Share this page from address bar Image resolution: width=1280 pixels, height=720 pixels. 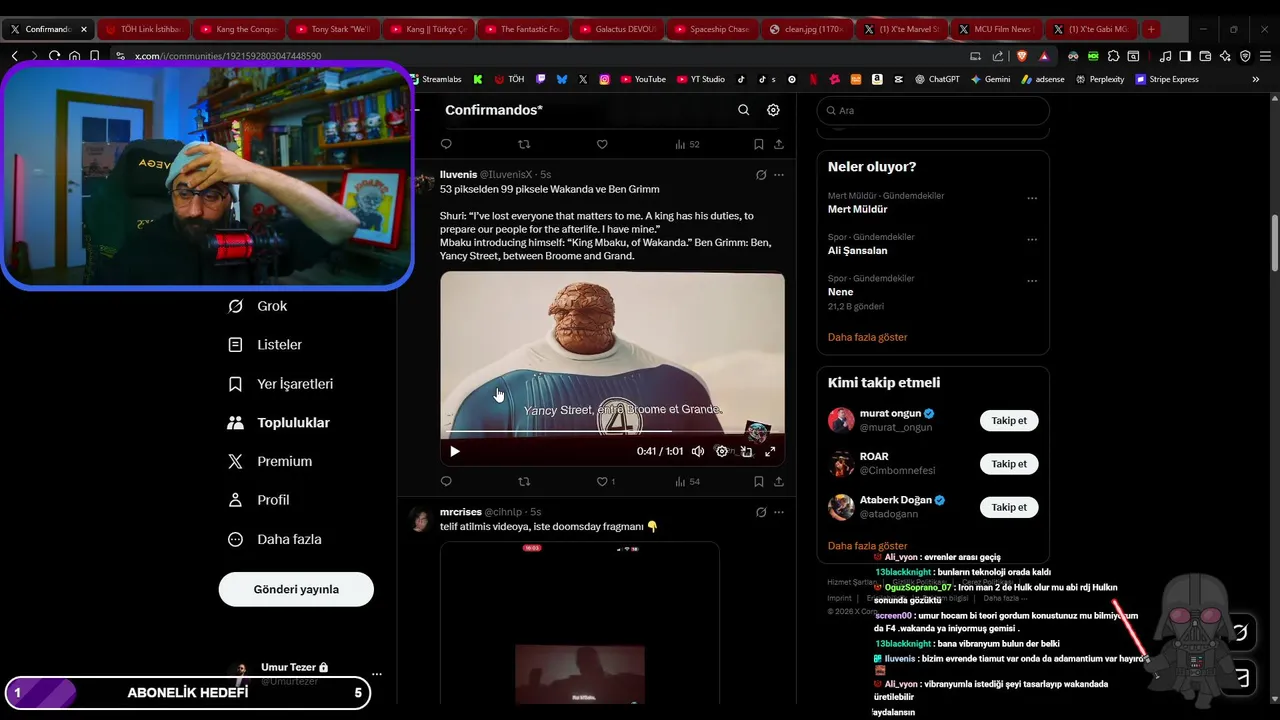tap(998, 56)
